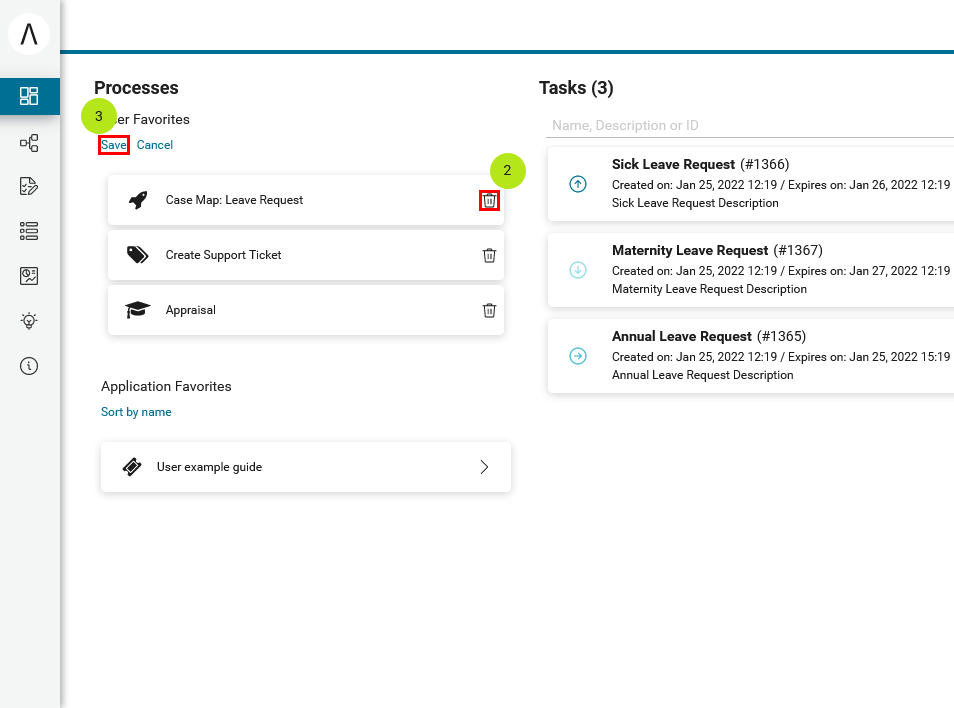
Task: Select Case Map: Leave Request label
Action: 234,200
